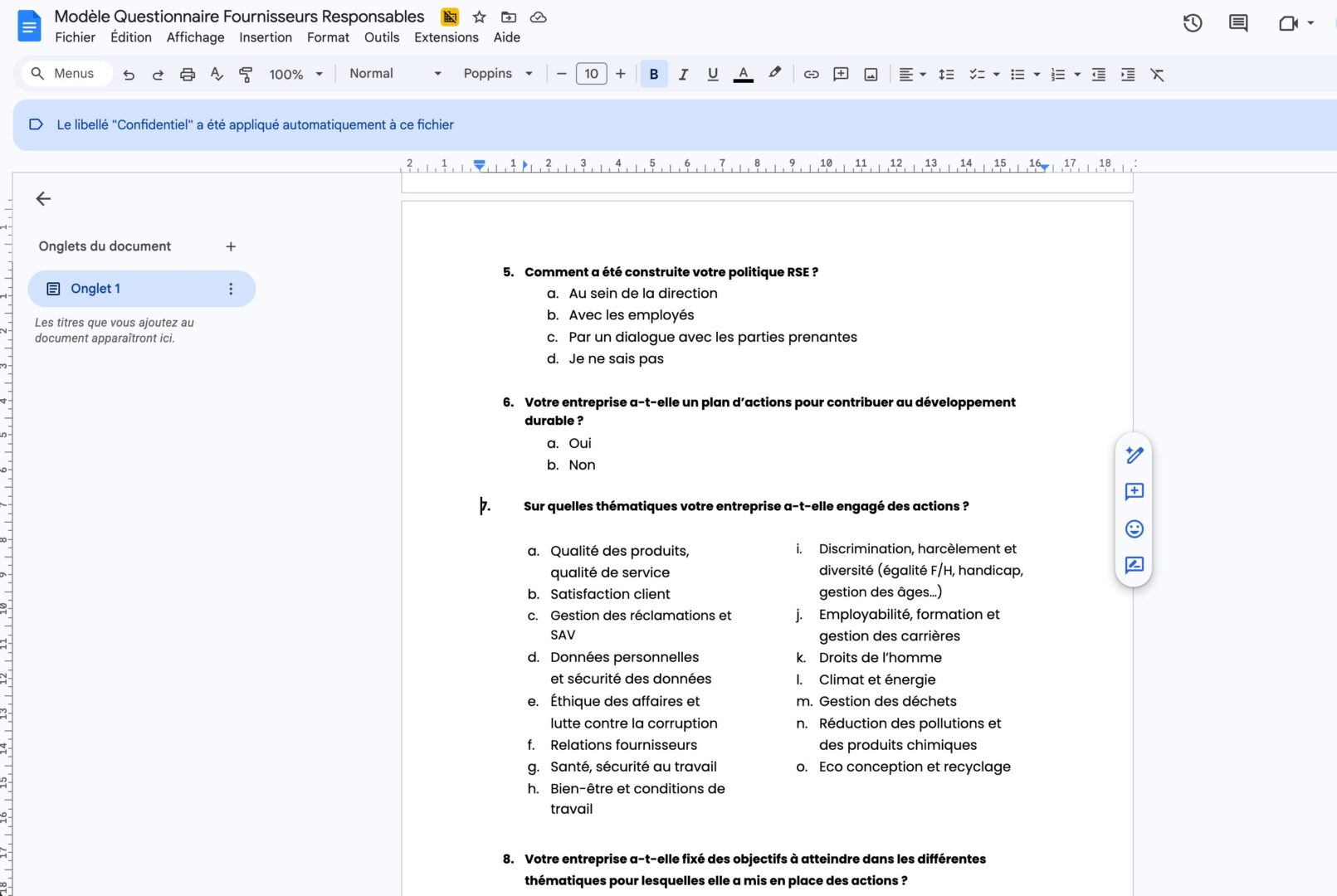Add a comment from toolbar

click(841, 74)
